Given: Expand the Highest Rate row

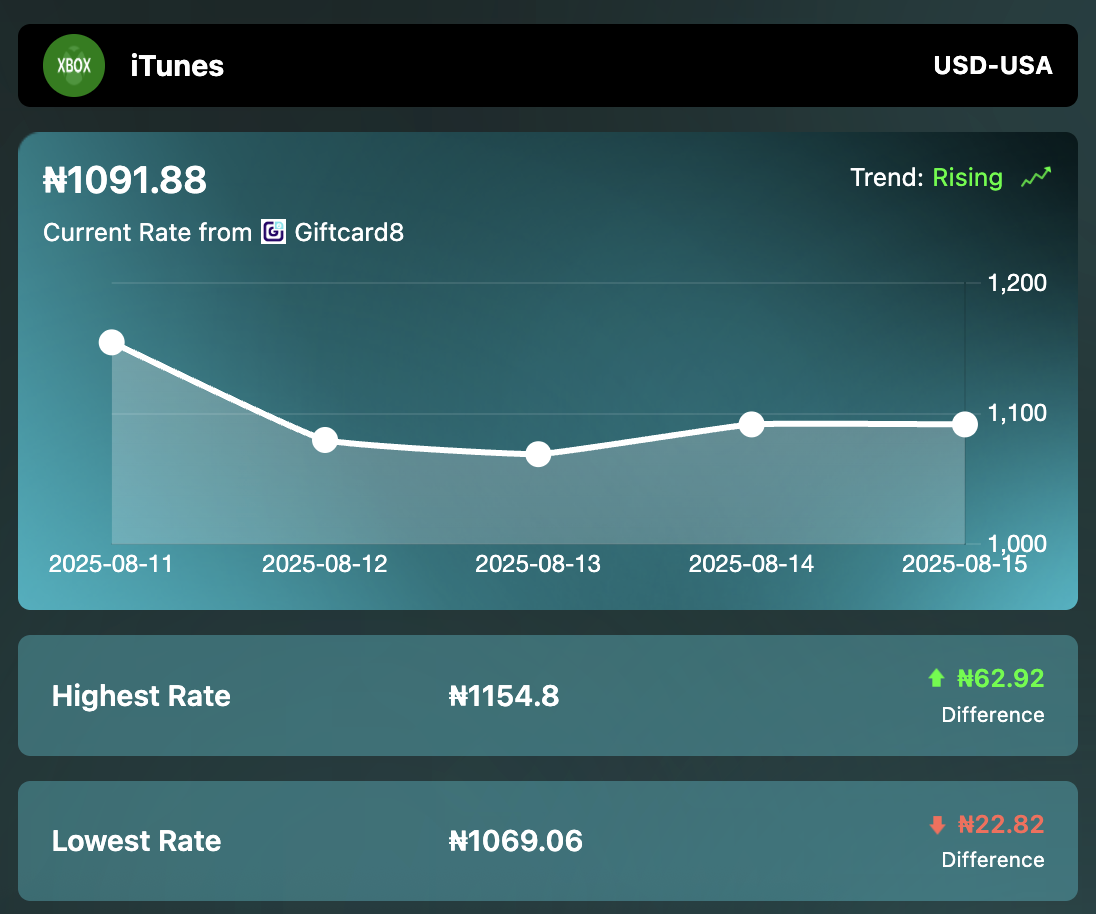Looking at the screenshot, I should click(548, 696).
